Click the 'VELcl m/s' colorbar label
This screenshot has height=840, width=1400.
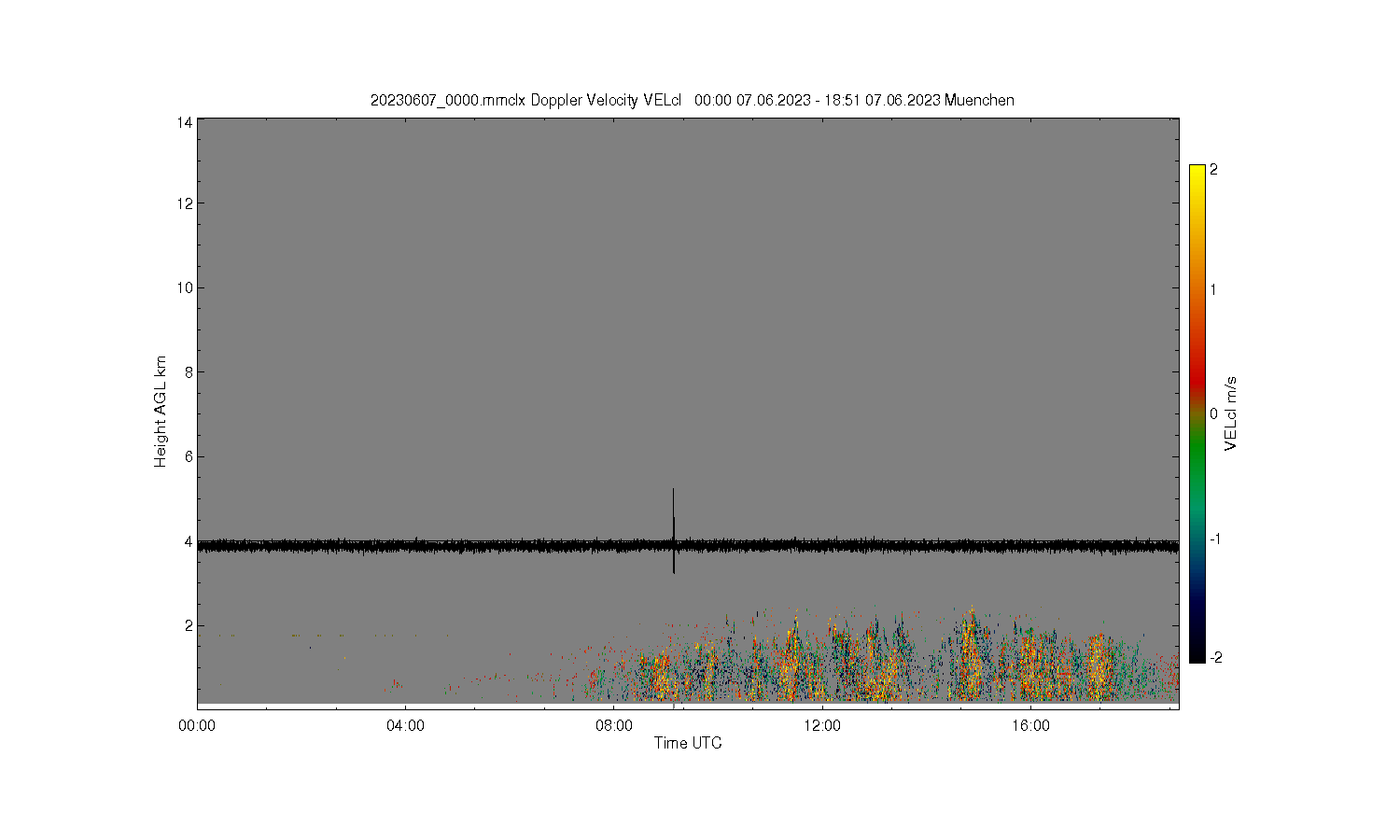tap(1230, 413)
